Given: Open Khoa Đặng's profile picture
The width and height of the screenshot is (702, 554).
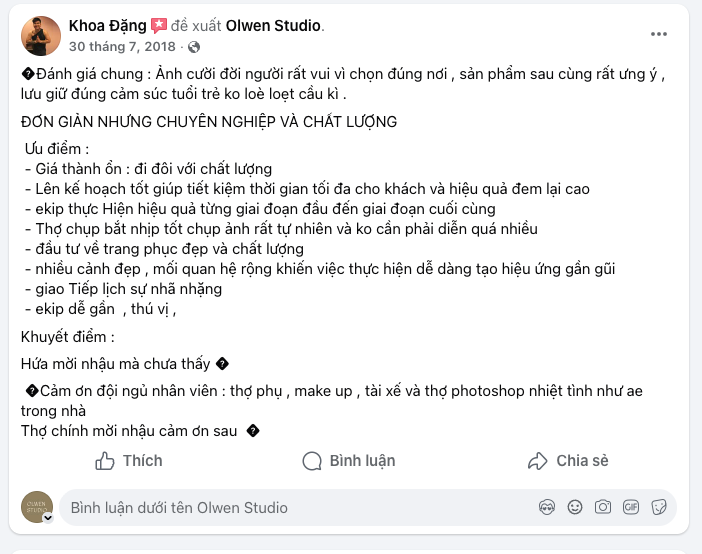Looking at the screenshot, I should tap(40, 35).
